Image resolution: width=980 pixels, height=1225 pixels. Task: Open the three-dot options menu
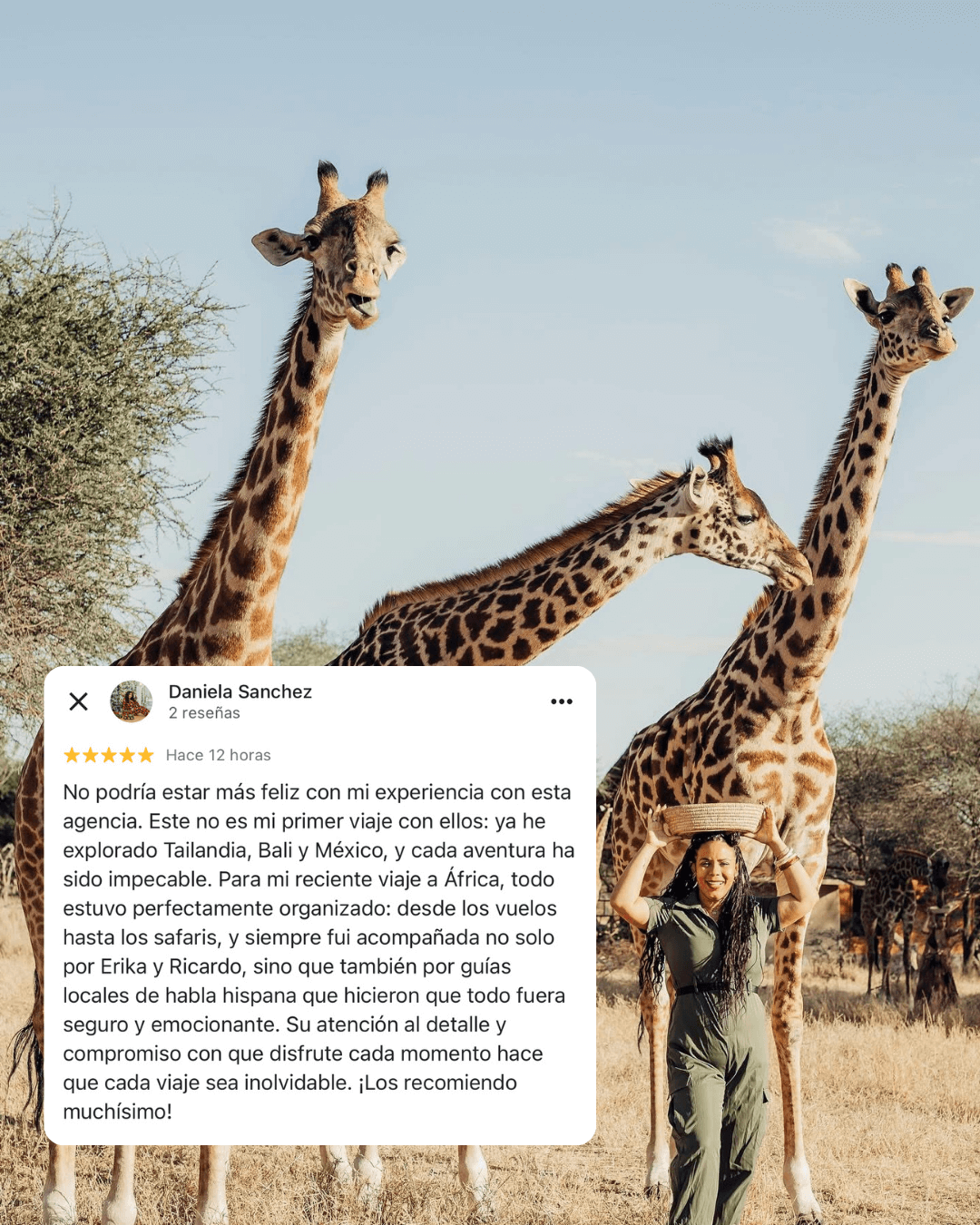click(562, 701)
